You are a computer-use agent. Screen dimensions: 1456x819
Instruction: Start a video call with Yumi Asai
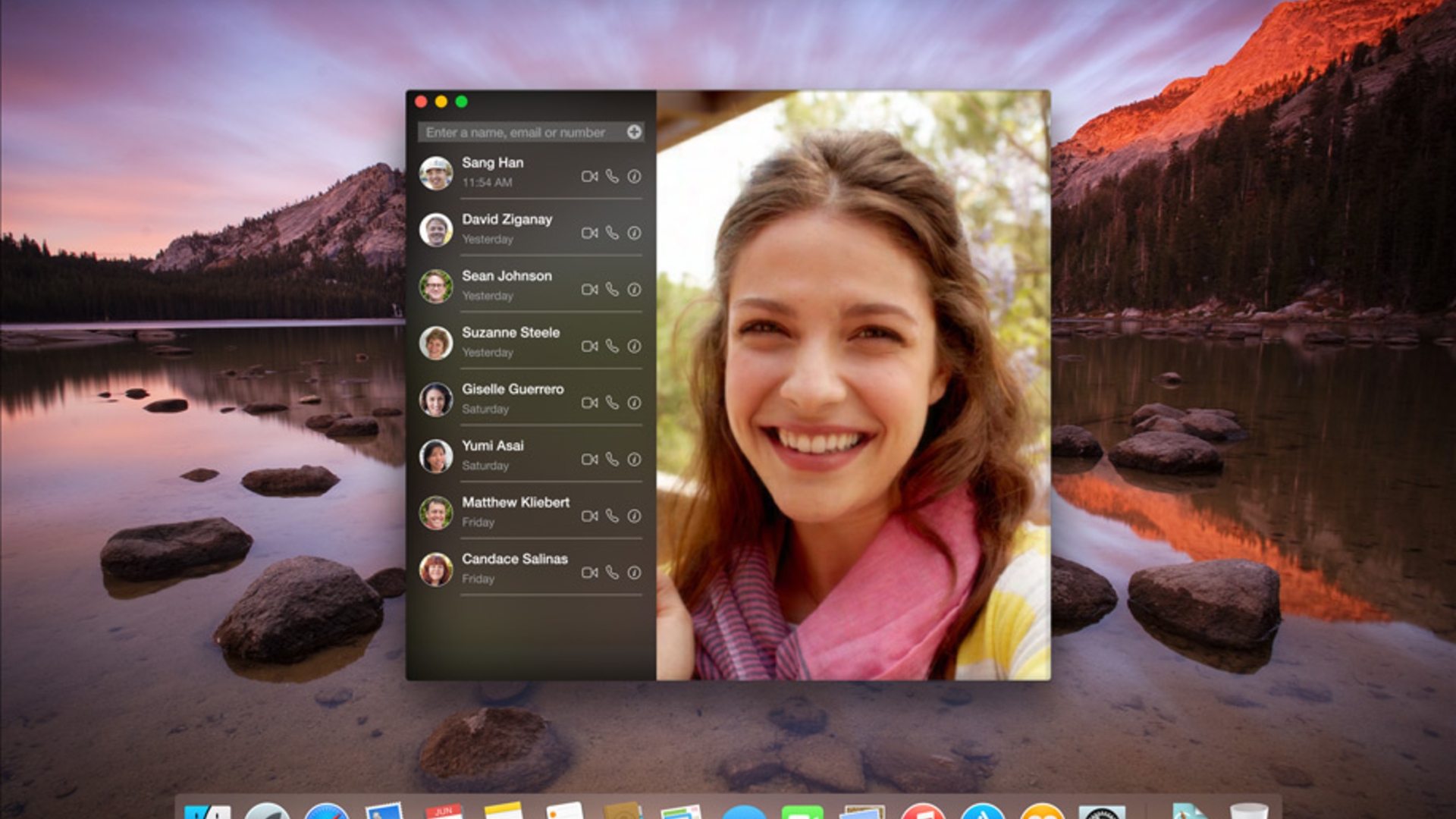589,460
